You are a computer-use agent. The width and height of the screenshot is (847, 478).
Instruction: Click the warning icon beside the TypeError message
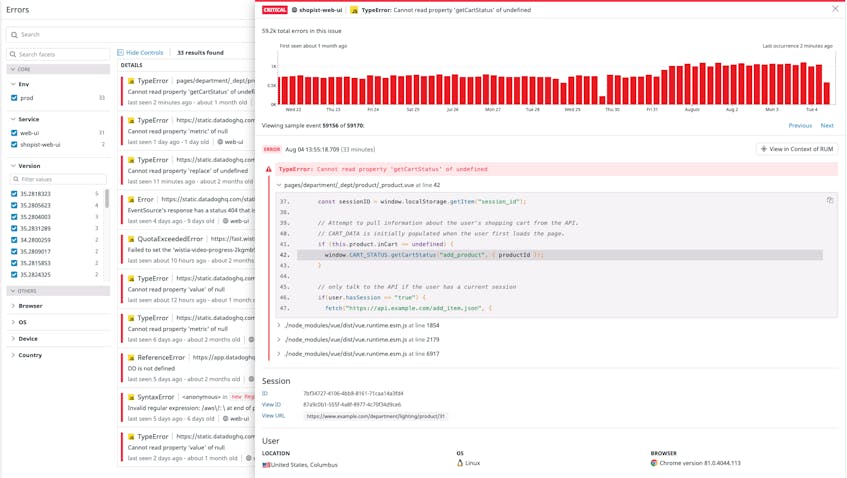coord(268,169)
